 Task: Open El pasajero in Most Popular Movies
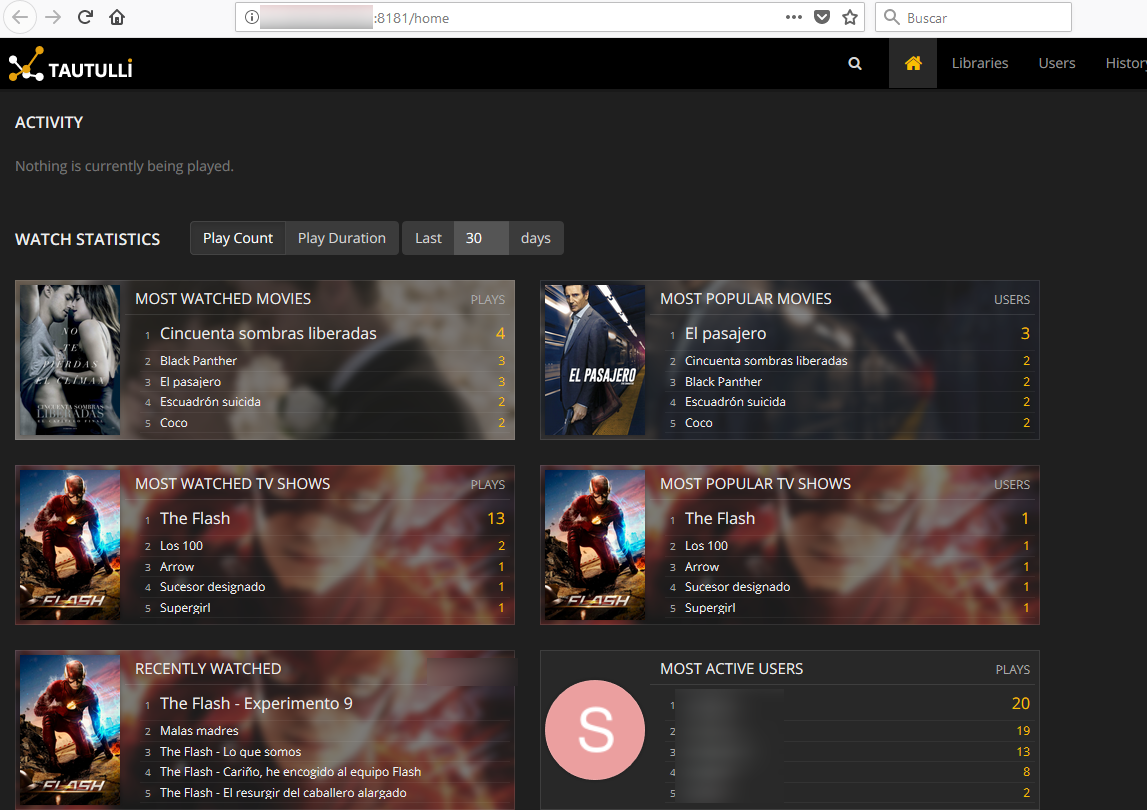coord(725,334)
